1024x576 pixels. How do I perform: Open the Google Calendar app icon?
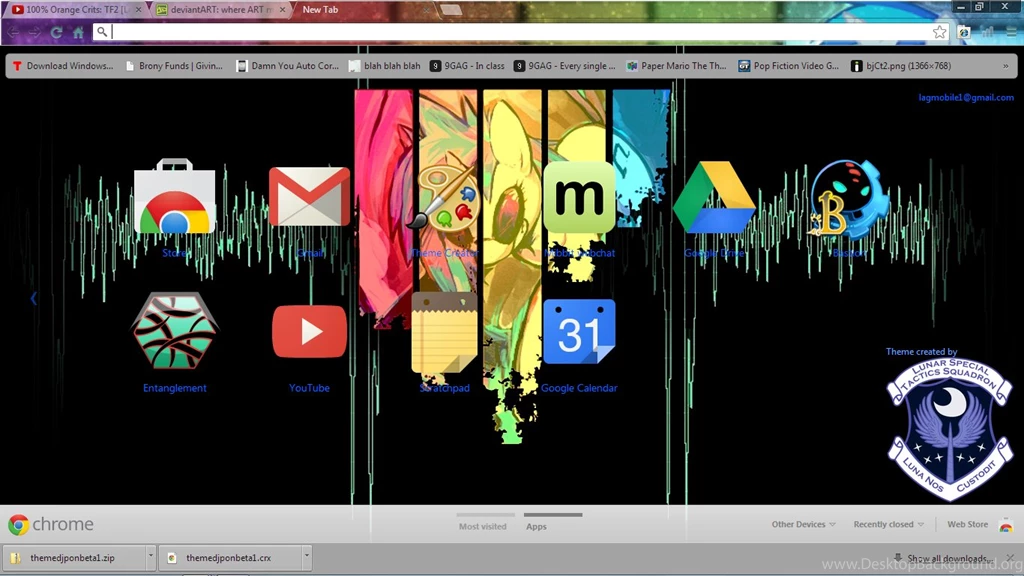579,332
